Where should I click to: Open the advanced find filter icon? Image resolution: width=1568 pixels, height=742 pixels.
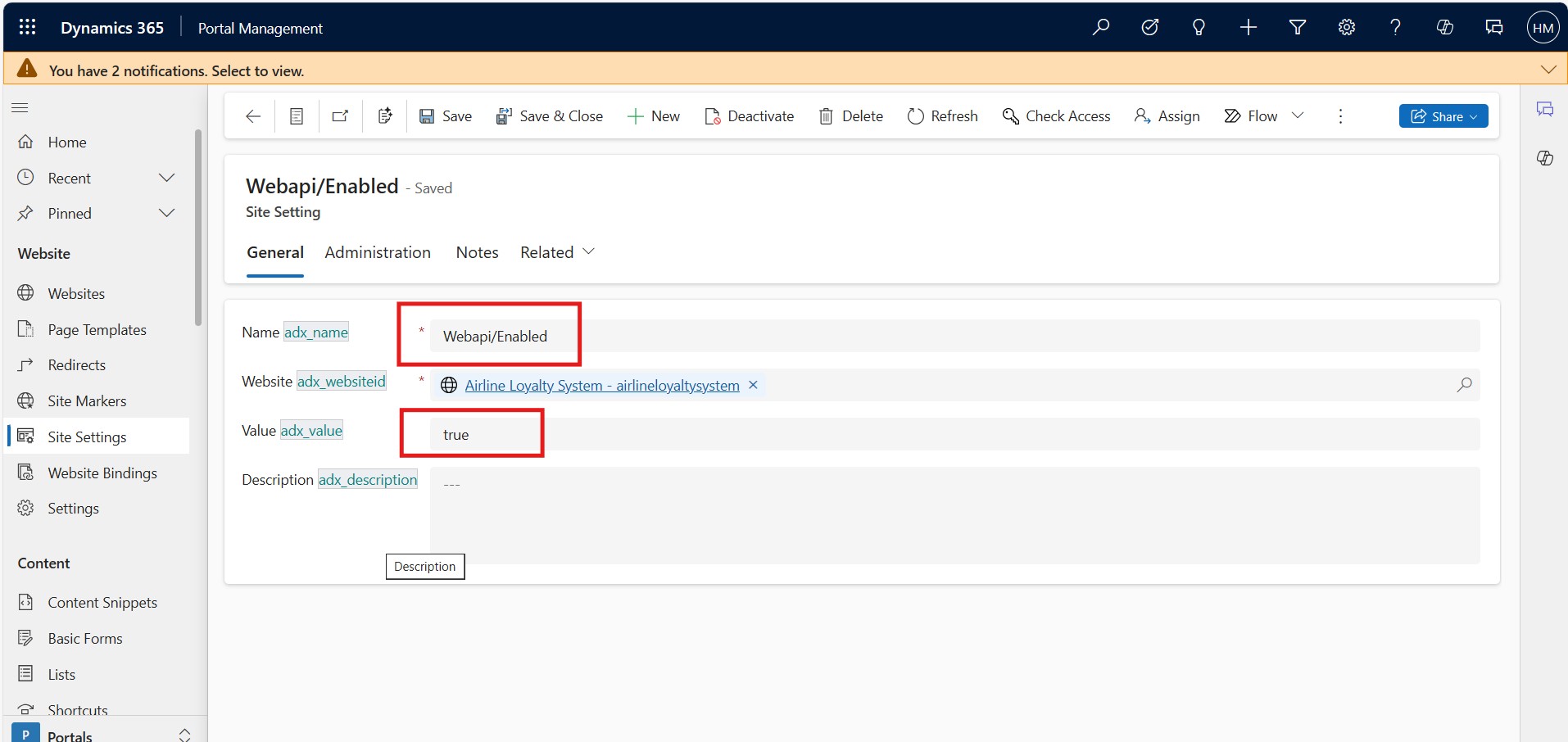coord(1298,27)
